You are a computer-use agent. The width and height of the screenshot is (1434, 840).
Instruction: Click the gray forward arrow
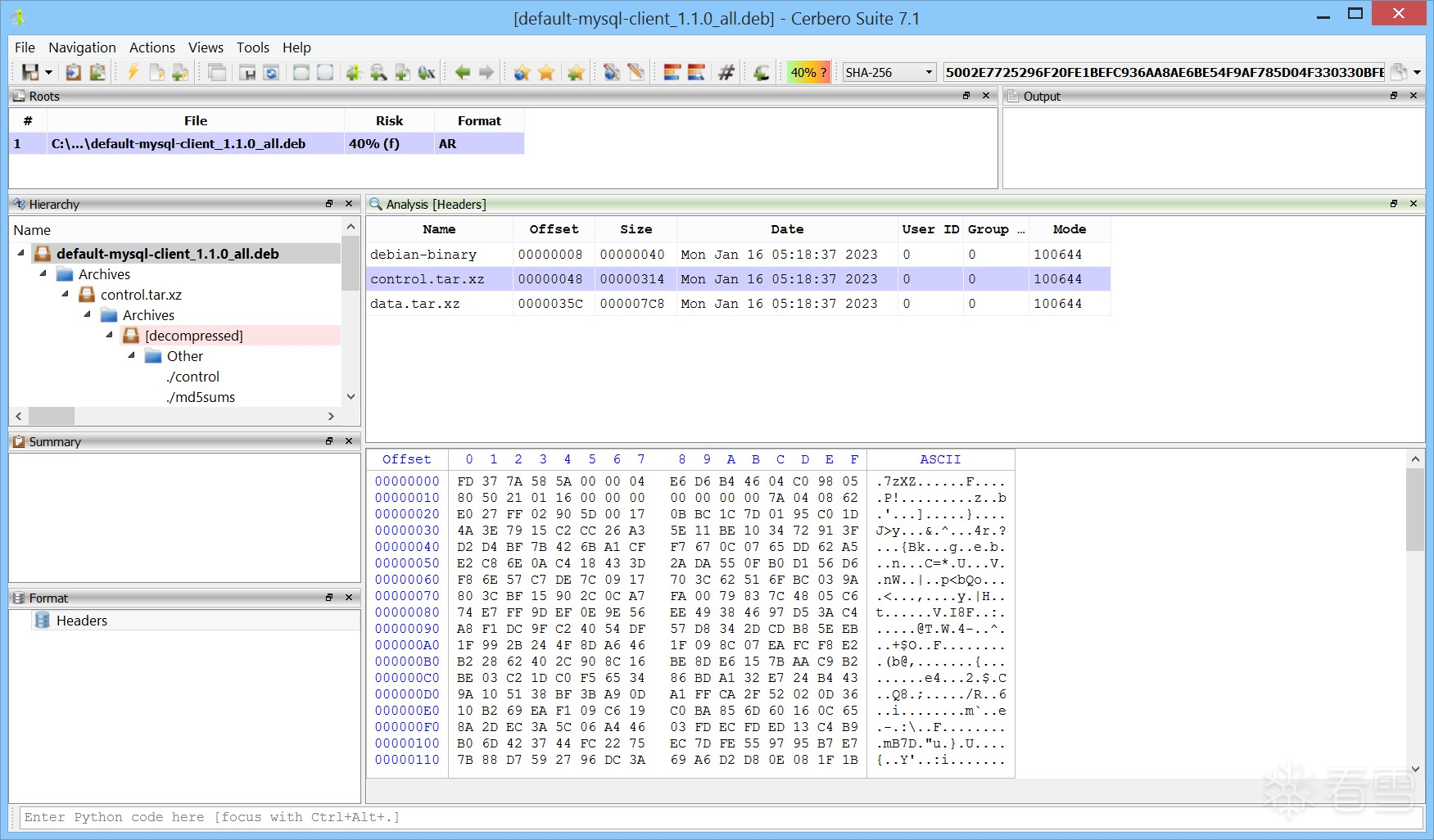point(486,72)
